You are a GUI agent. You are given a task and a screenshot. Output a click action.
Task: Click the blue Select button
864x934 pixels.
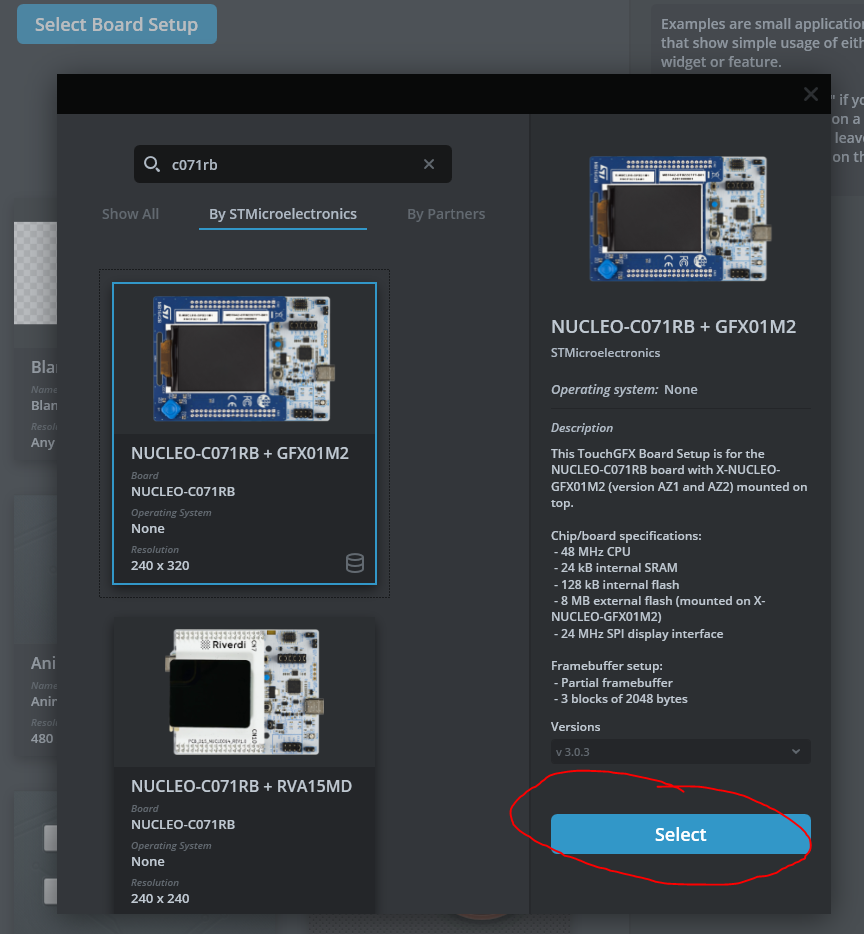[x=680, y=834]
